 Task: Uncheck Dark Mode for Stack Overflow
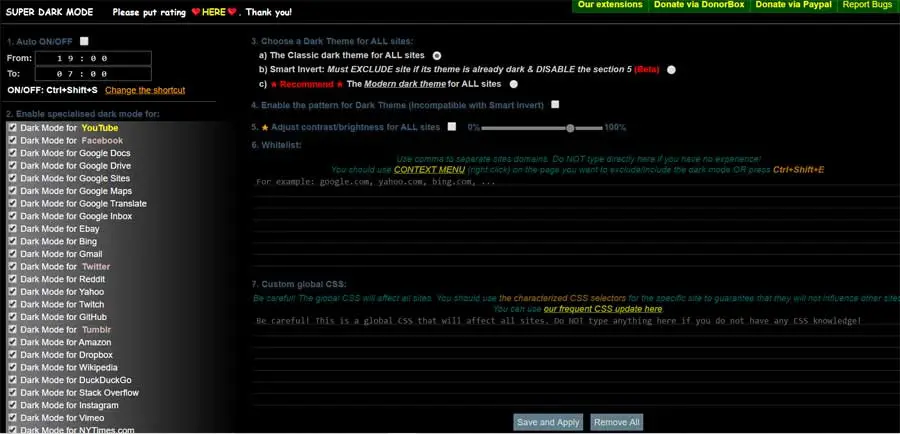(x=13, y=393)
